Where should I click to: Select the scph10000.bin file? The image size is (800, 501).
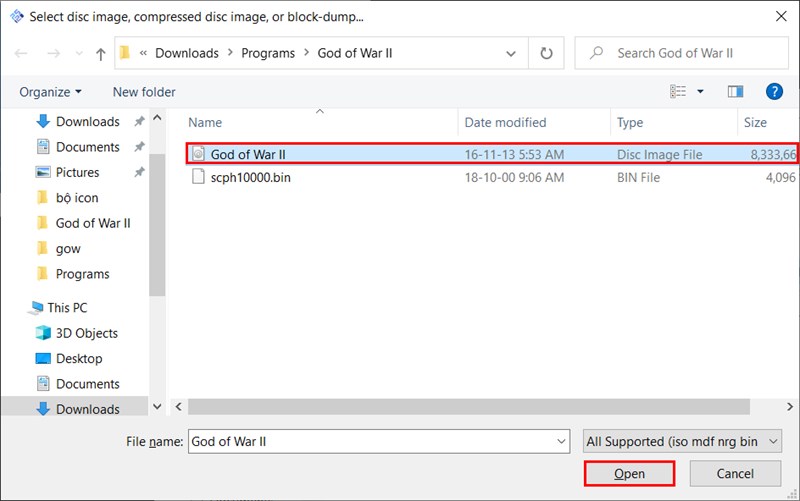[x=492, y=178]
